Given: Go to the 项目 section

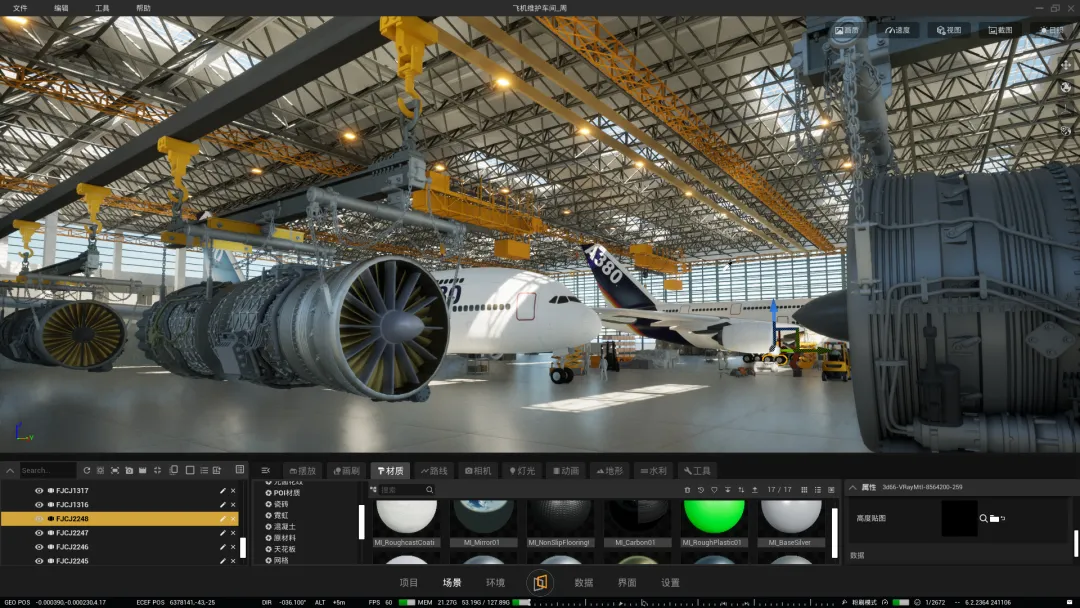Looking at the screenshot, I should point(408,583).
